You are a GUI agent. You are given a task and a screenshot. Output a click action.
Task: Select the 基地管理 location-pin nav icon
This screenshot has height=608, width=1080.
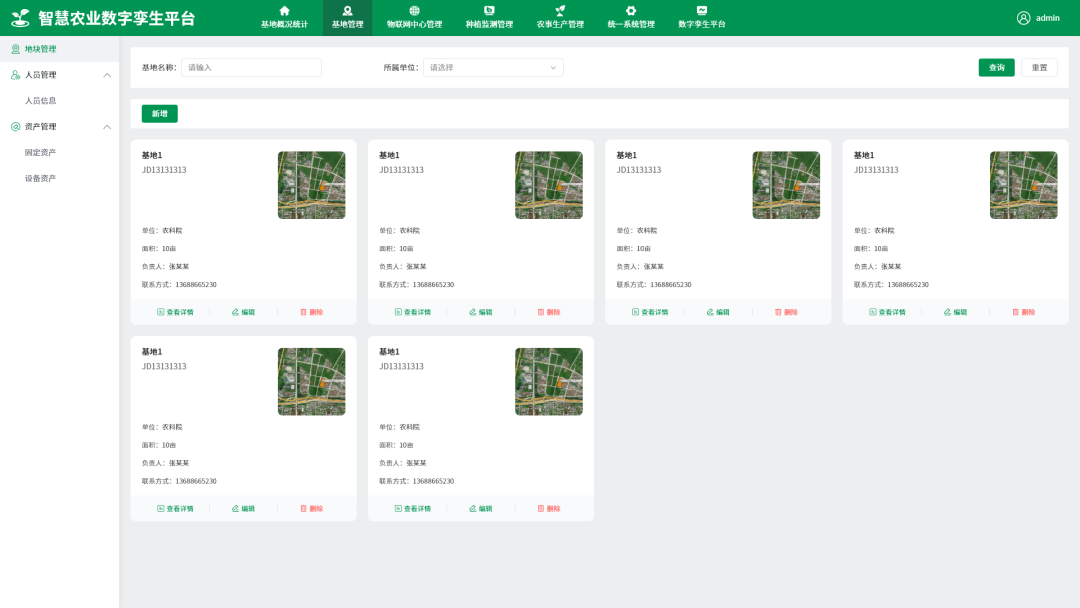tap(347, 11)
